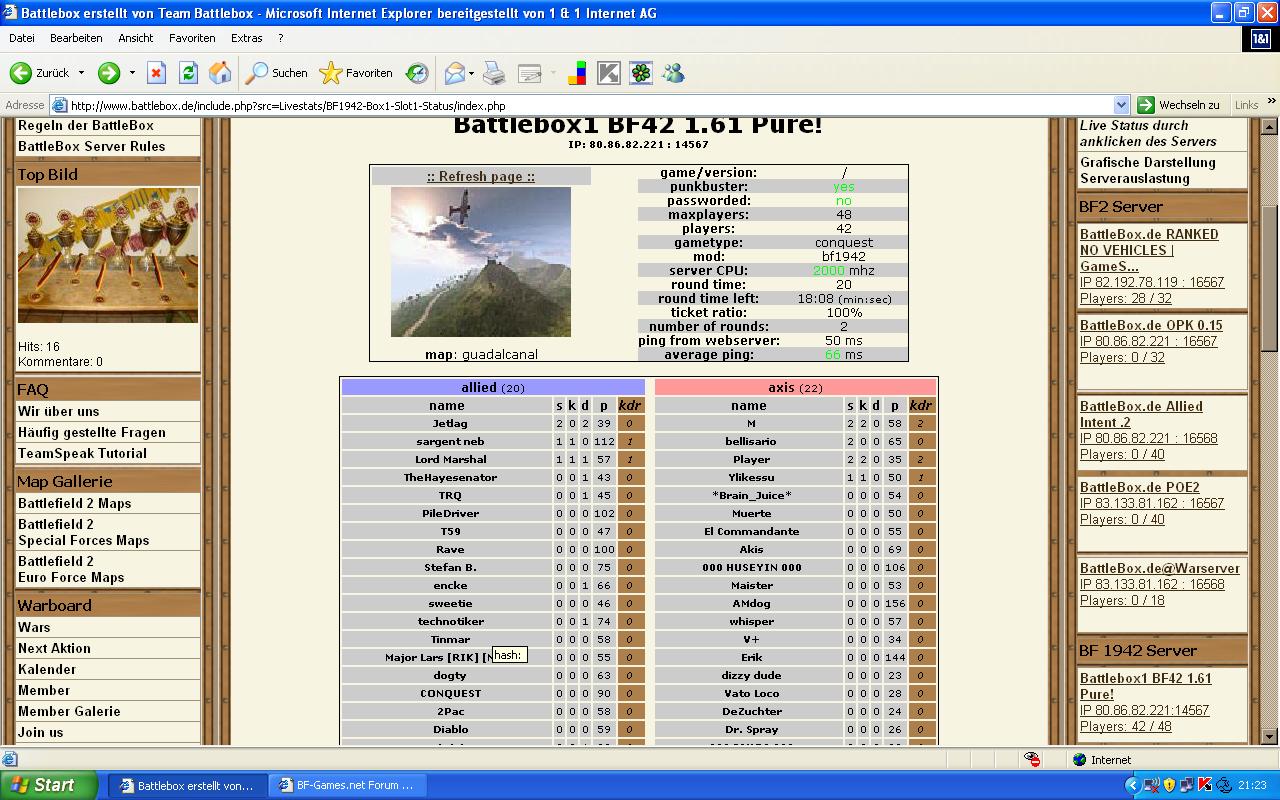Print page using printer icon

[x=494, y=73]
